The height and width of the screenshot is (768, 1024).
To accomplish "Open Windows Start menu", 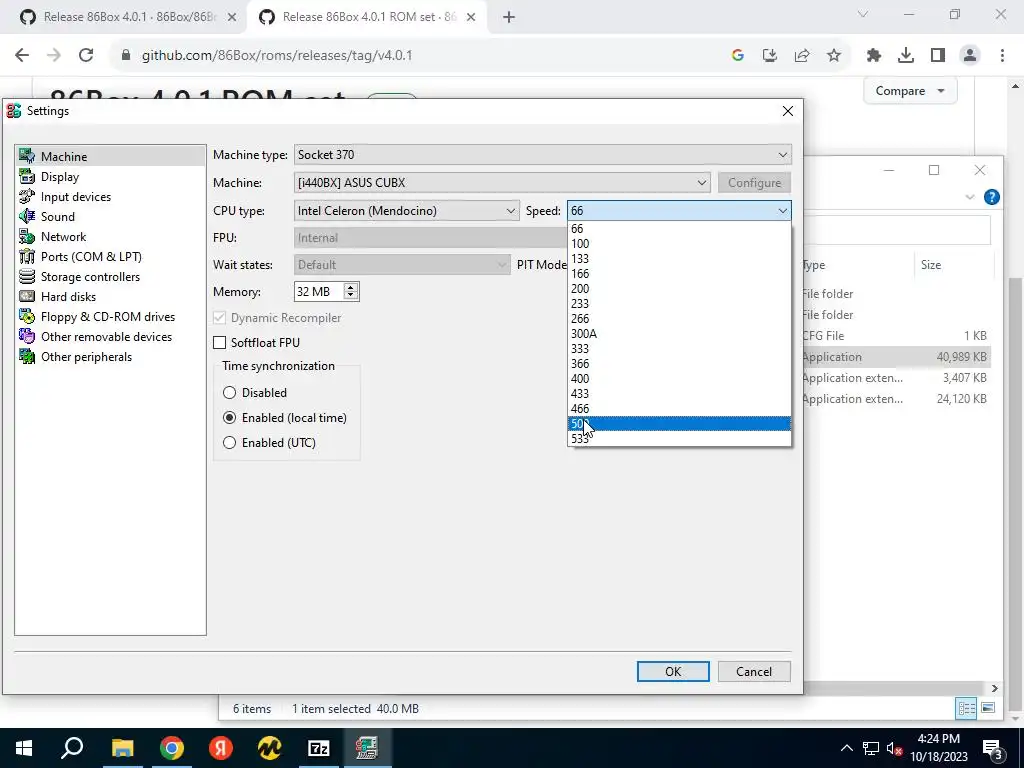I will pyautogui.click(x=24, y=748).
